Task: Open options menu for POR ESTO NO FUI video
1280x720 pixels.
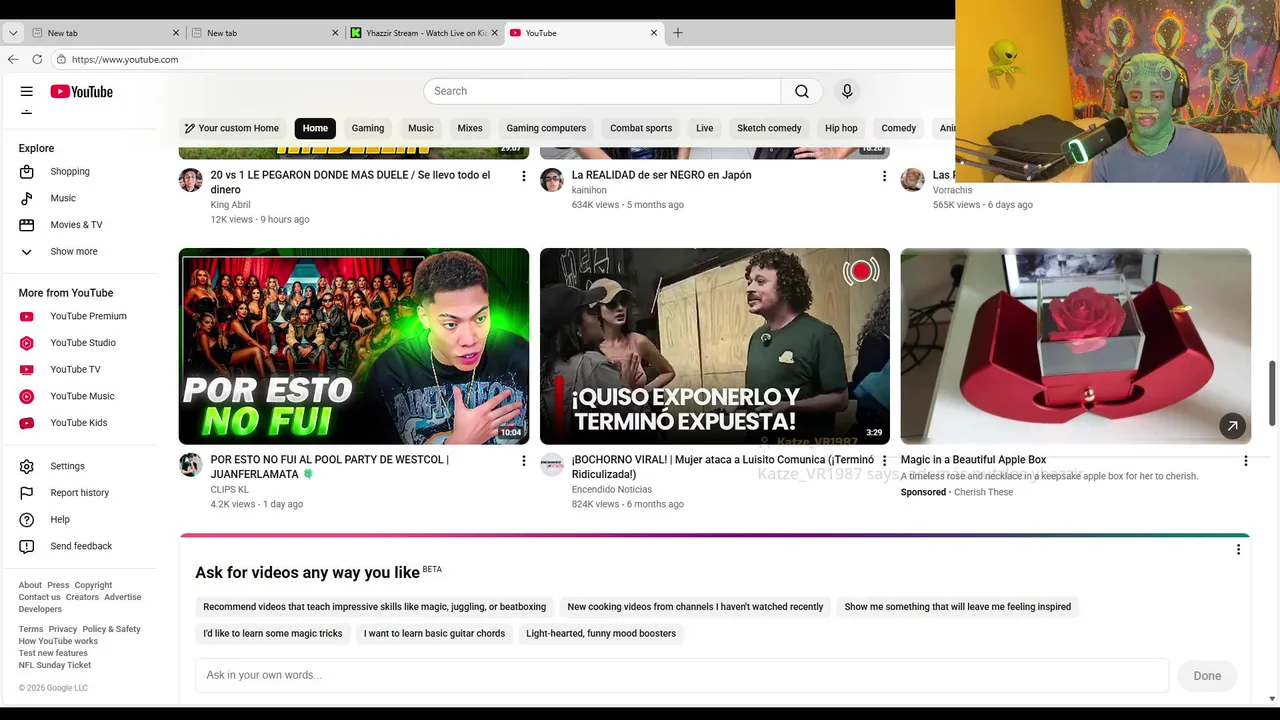Action: (523, 461)
